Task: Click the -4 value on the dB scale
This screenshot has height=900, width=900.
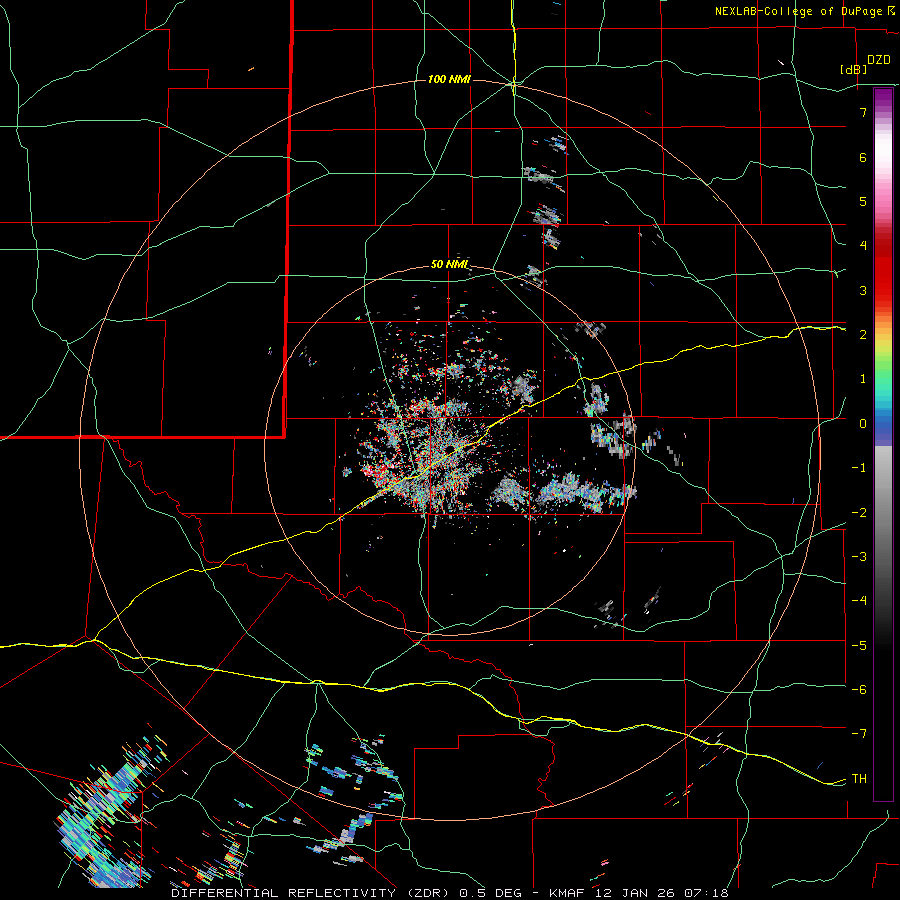Action: 859,601
